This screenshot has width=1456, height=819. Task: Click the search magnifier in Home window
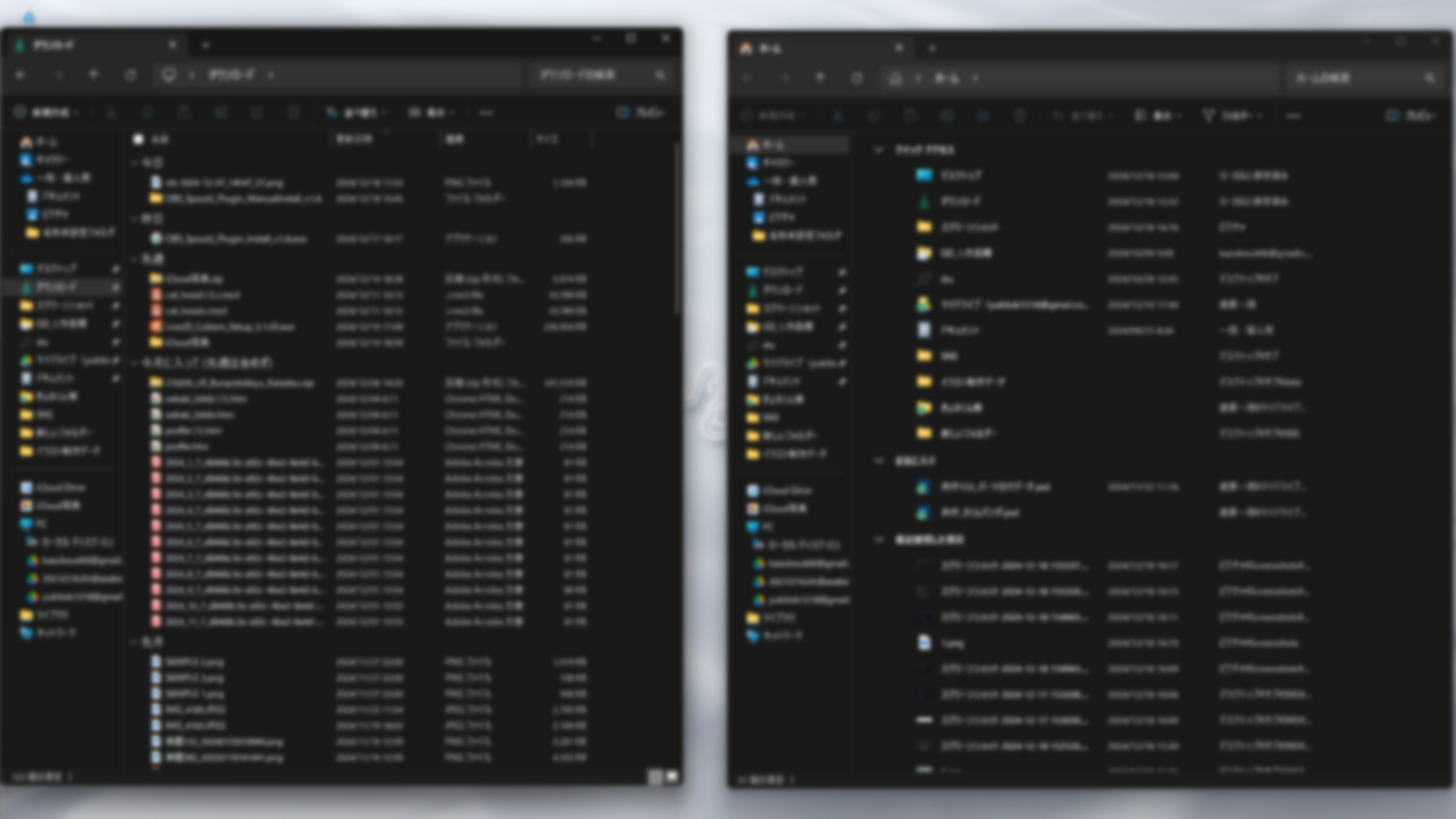point(1429,78)
